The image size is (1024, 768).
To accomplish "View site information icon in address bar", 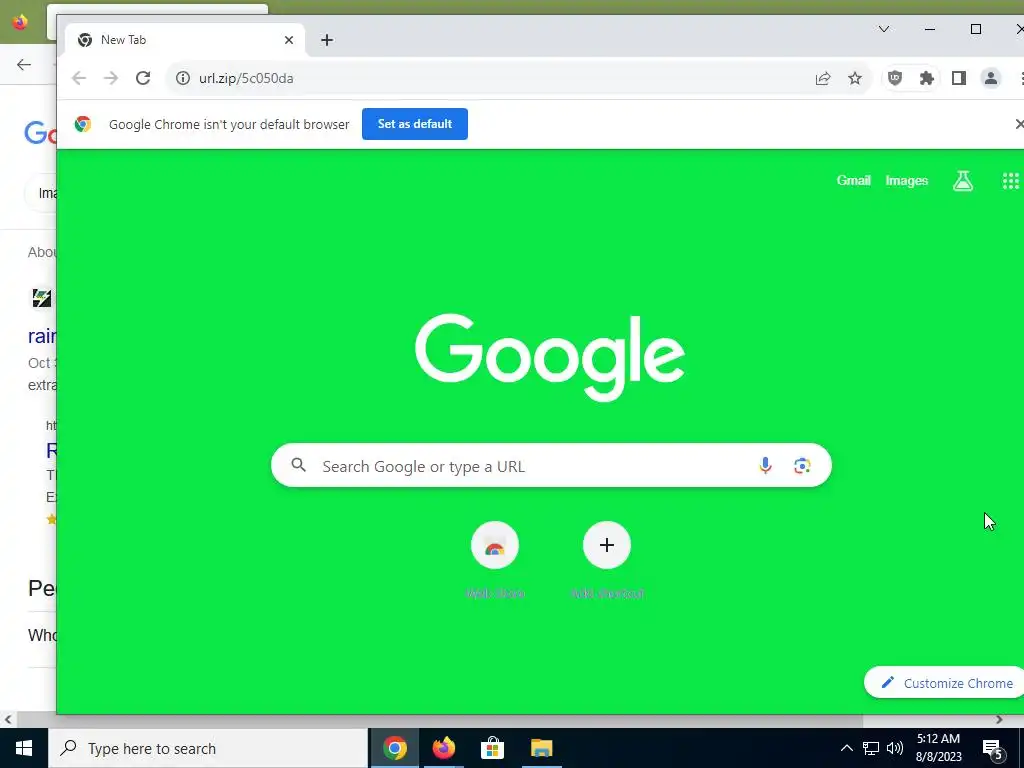I will pos(183,78).
